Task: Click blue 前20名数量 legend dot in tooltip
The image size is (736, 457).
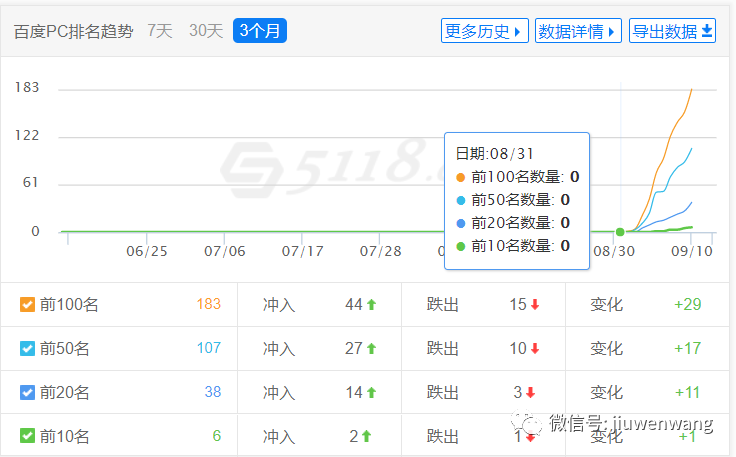Action: point(460,223)
